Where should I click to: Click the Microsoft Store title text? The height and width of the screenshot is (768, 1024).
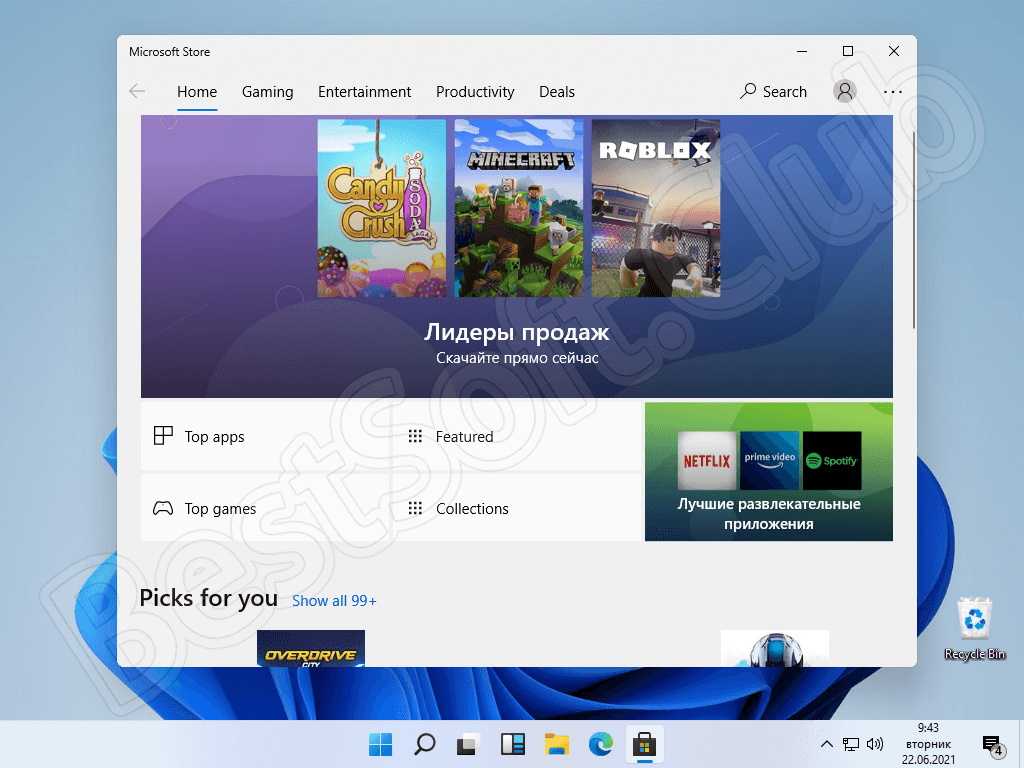[169, 52]
